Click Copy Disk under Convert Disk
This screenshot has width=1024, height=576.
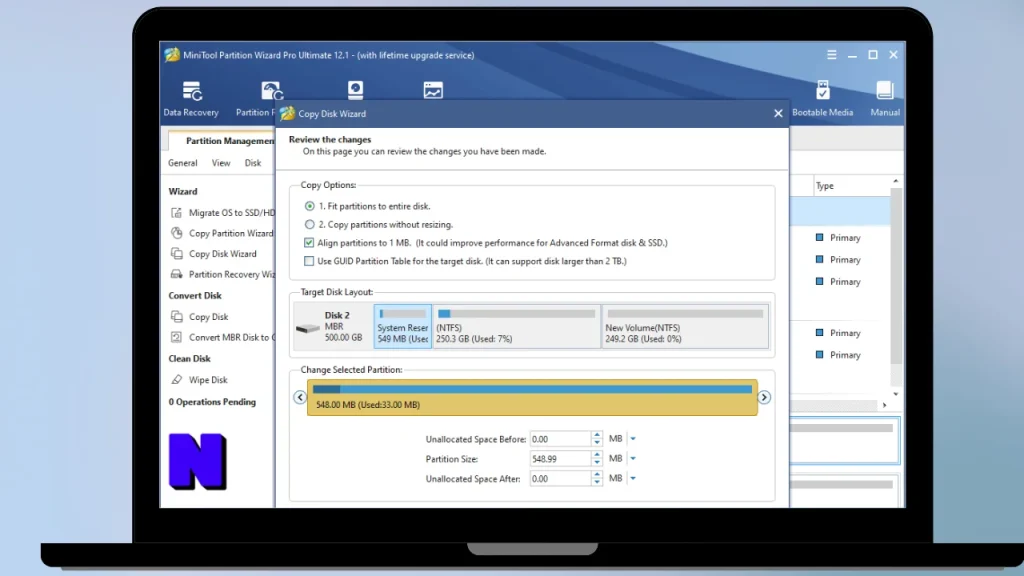208,317
